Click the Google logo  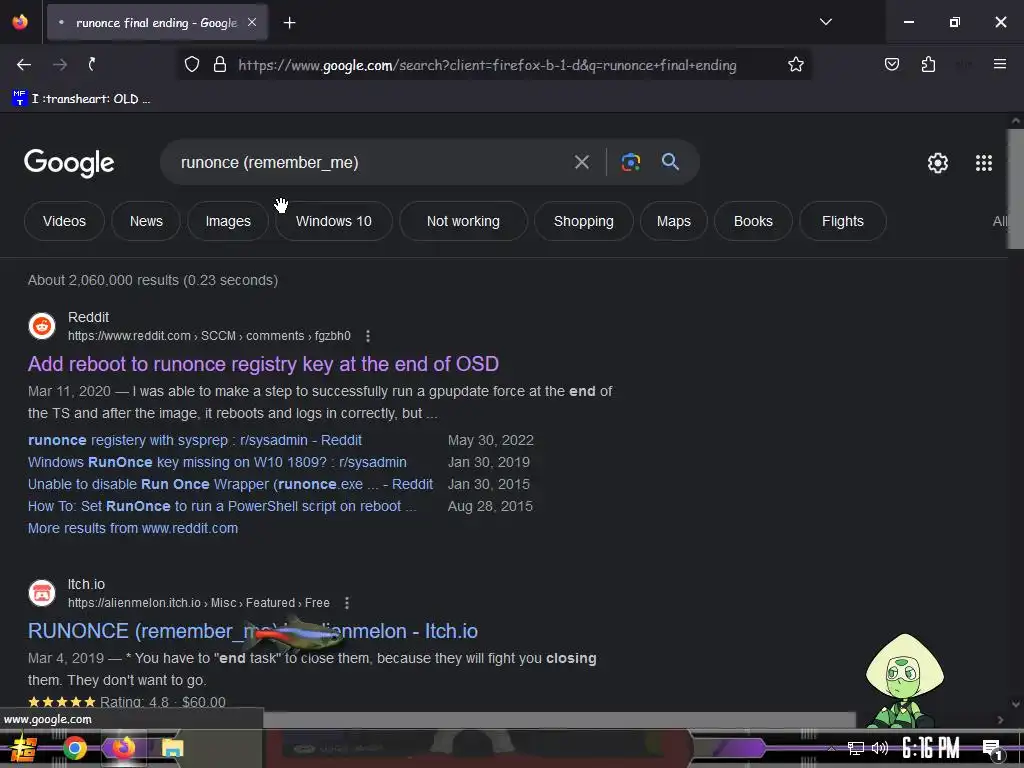[x=69, y=163]
